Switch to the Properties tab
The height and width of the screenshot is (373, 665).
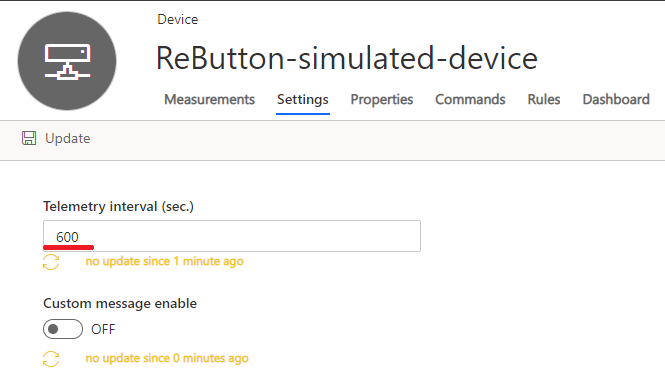382,100
